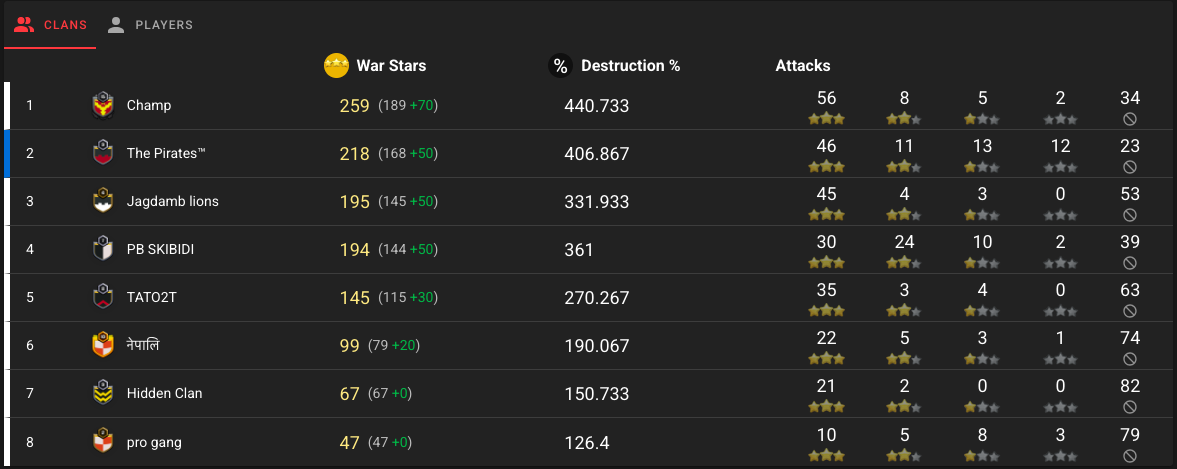
Task: Open the Jagdamb lions clan name
Action: (173, 201)
